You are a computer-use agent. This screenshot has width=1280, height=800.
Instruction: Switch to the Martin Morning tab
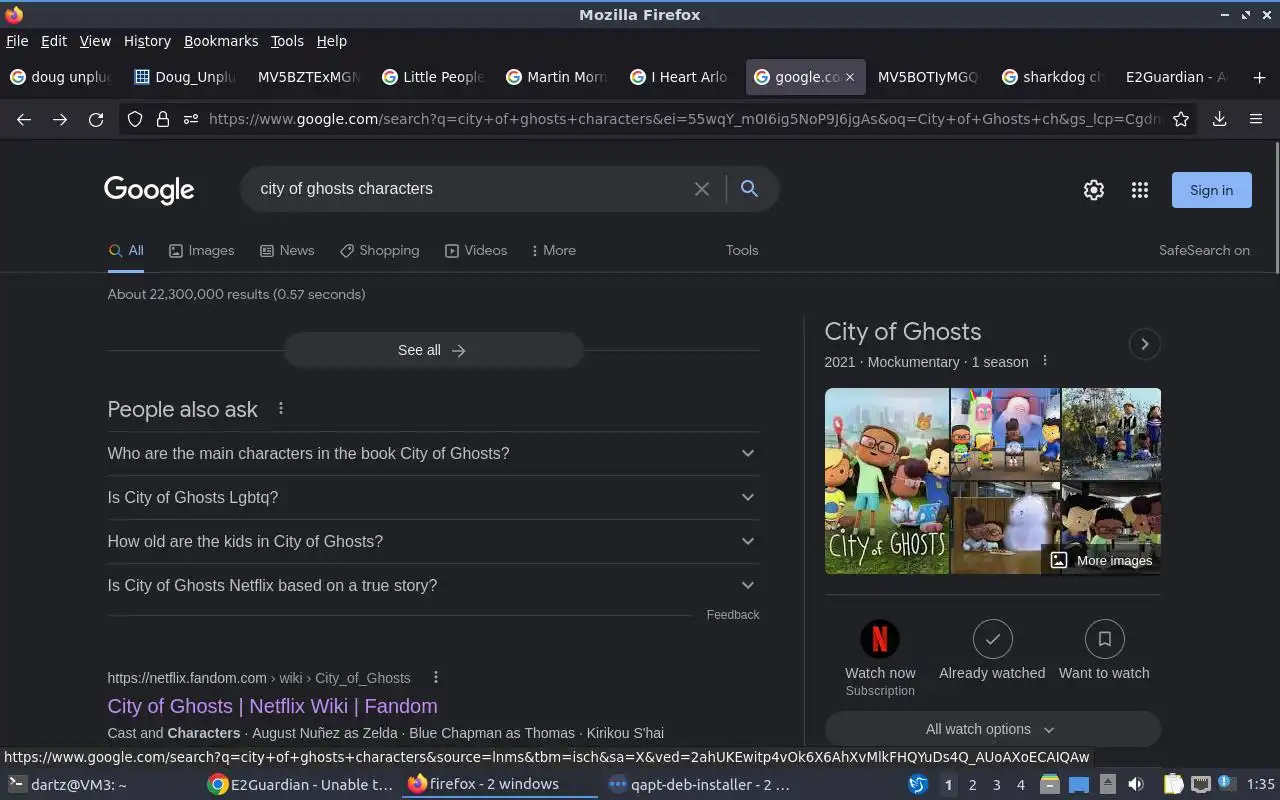(x=556, y=77)
